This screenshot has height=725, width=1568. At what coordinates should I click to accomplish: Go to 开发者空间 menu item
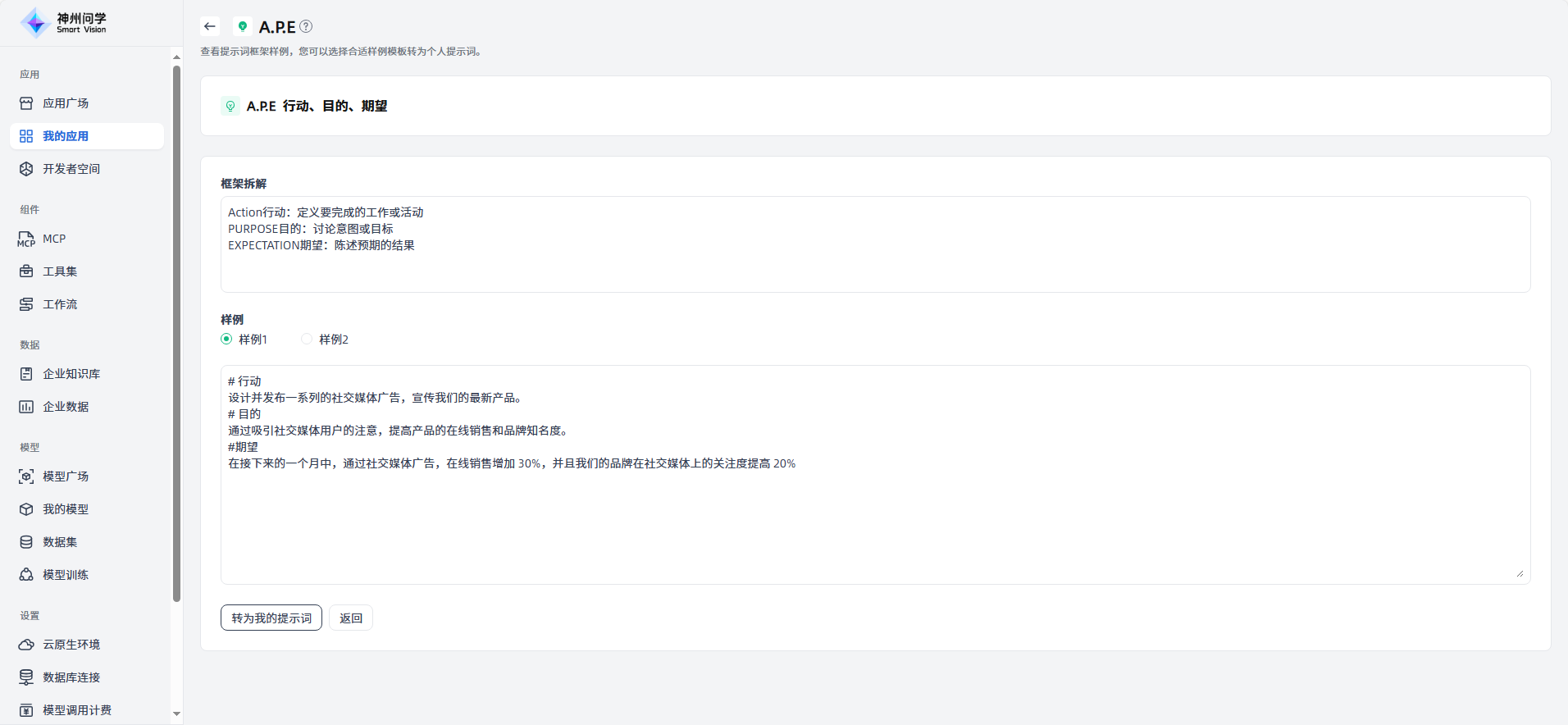click(x=71, y=169)
